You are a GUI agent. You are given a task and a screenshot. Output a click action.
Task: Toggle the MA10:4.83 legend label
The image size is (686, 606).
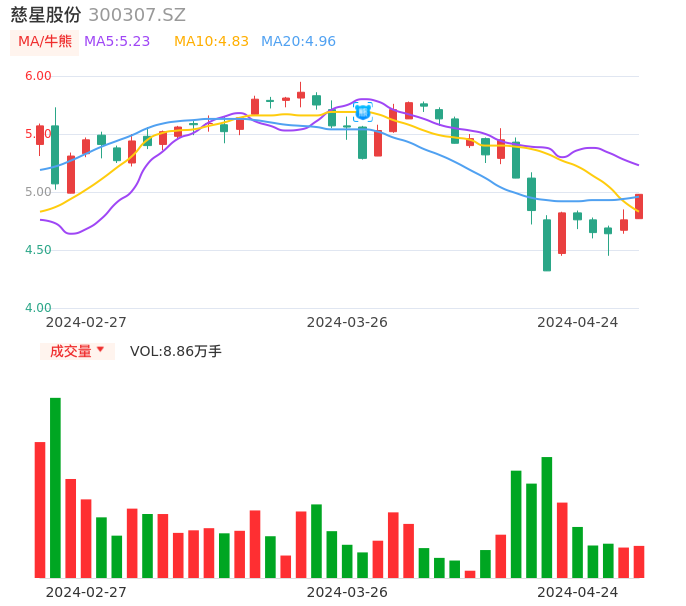pyautogui.click(x=211, y=41)
